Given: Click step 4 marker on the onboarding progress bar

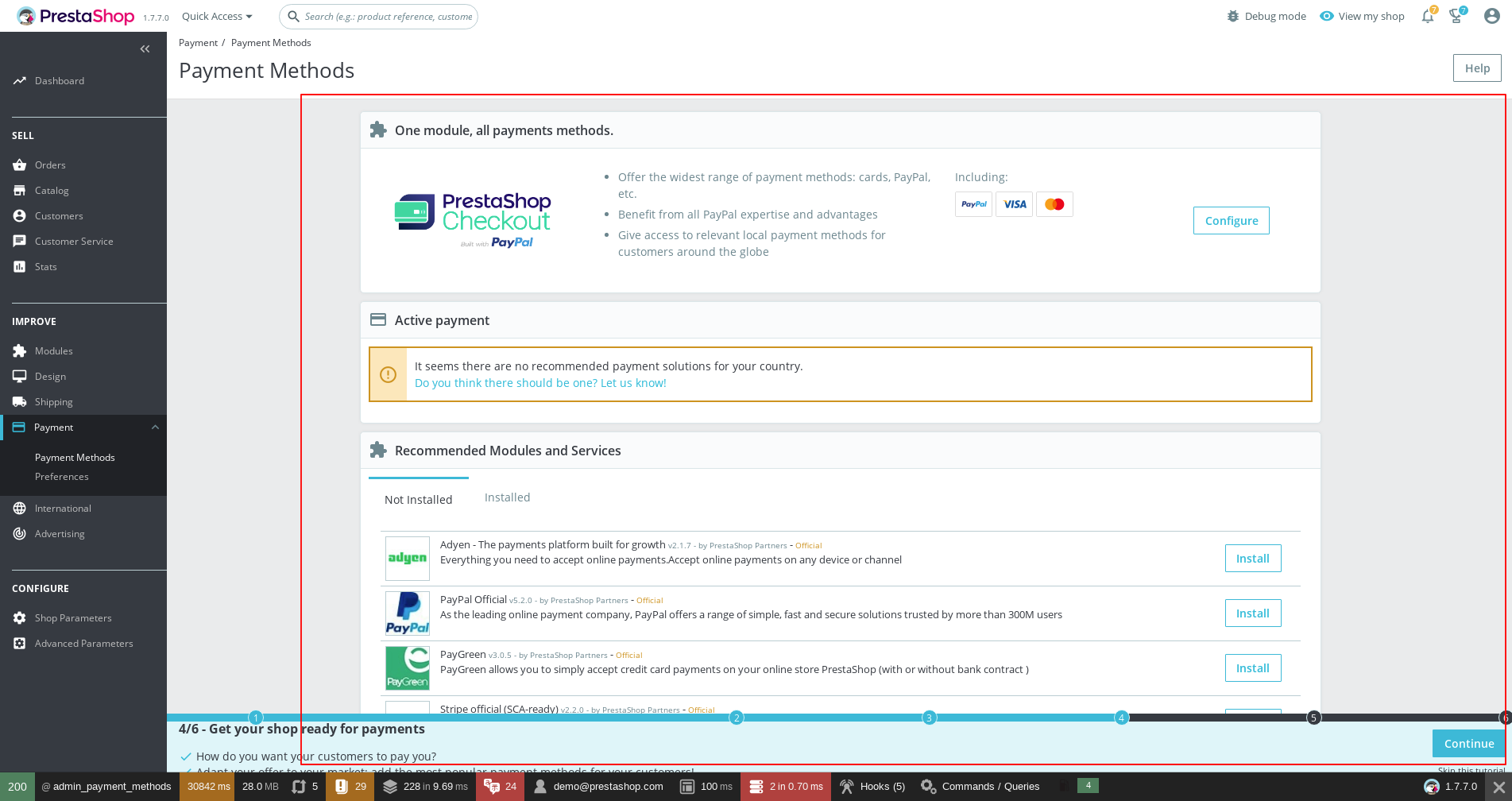Looking at the screenshot, I should click(1121, 718).
